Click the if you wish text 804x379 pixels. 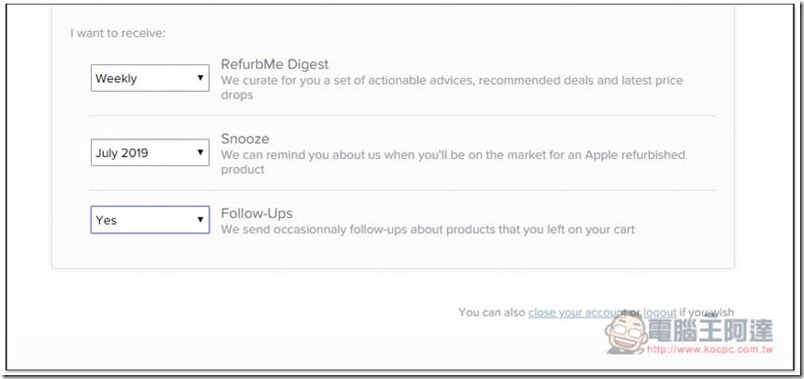pyautogui.click(x=707, y=312)
